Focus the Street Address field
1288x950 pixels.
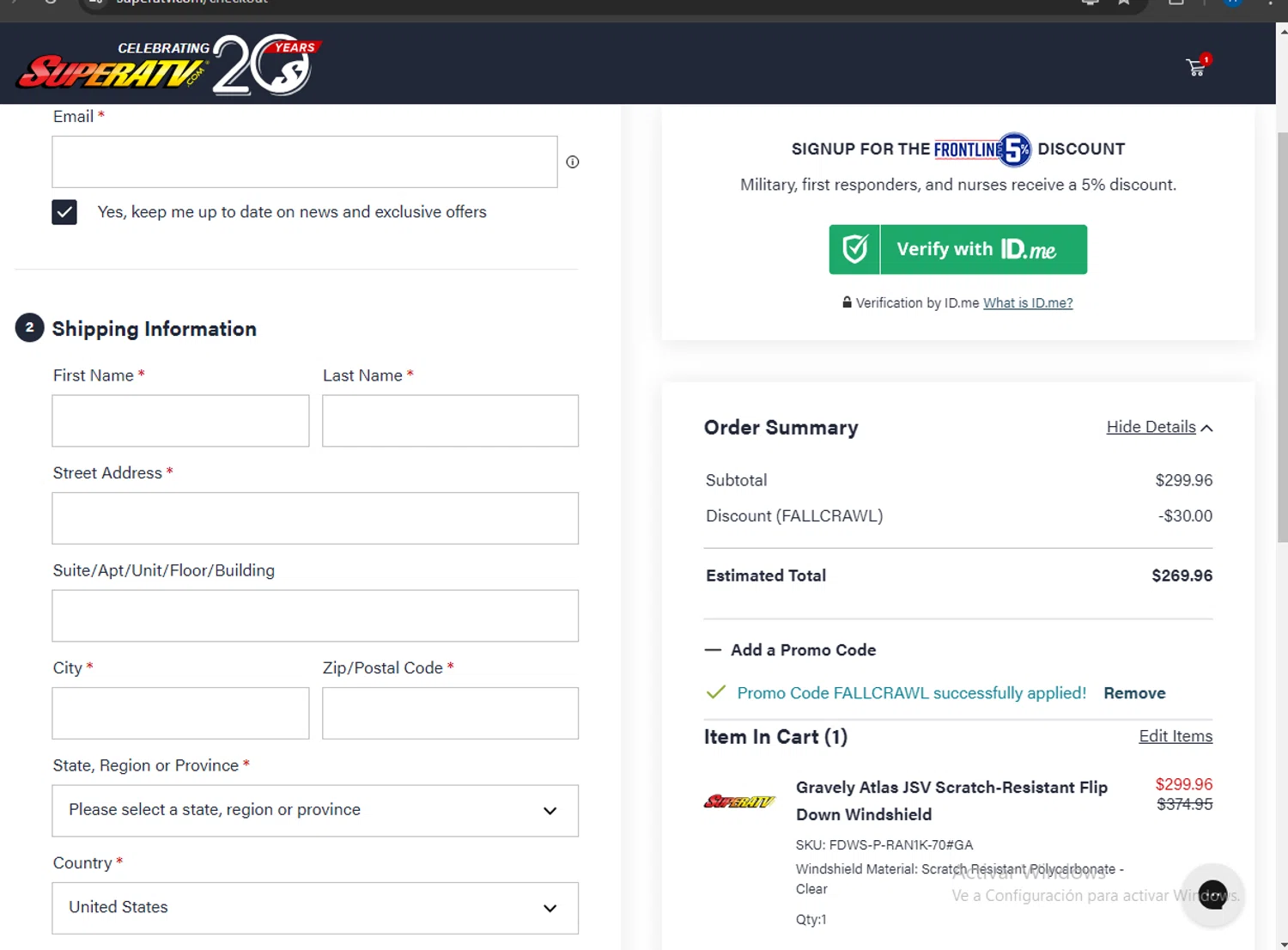click(x=315, y=518)
